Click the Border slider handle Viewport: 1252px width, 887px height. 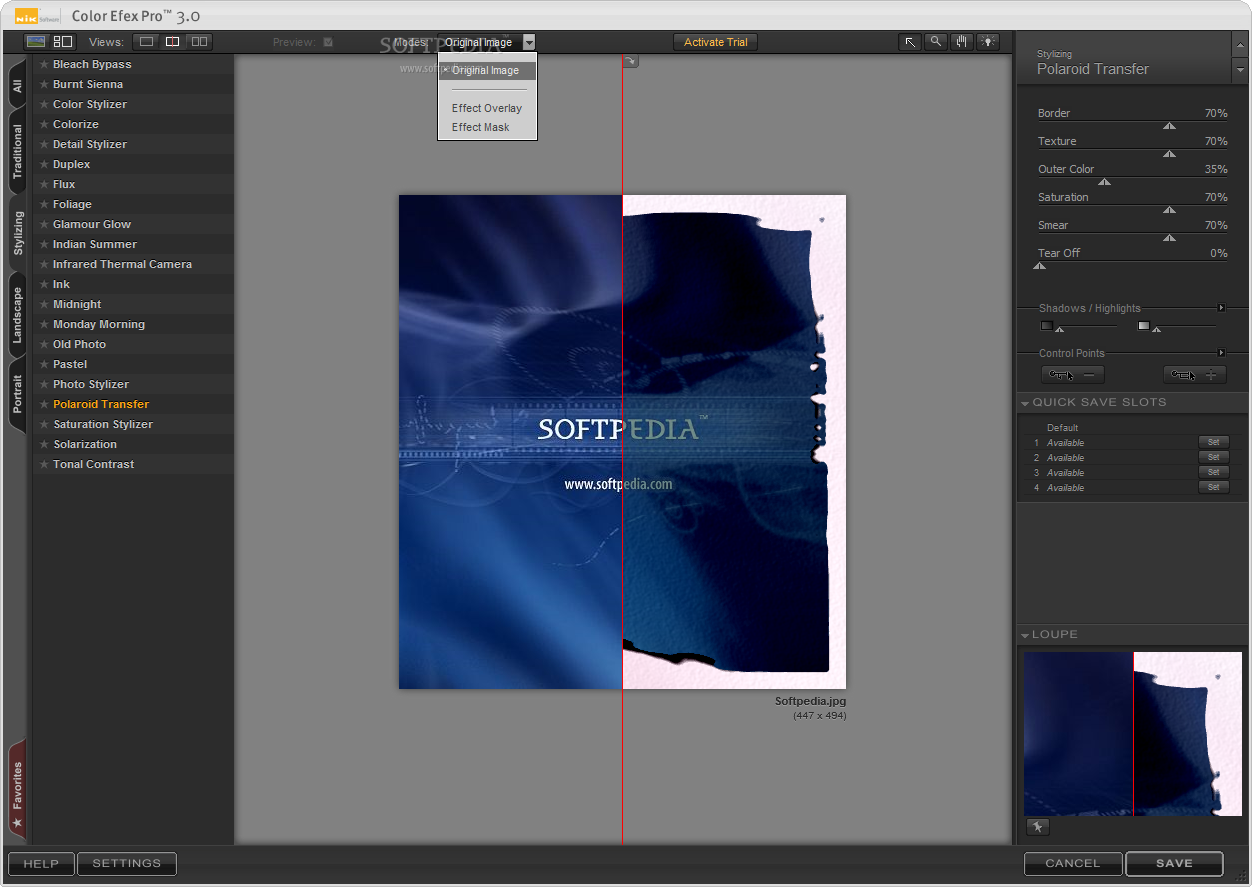1168,126
